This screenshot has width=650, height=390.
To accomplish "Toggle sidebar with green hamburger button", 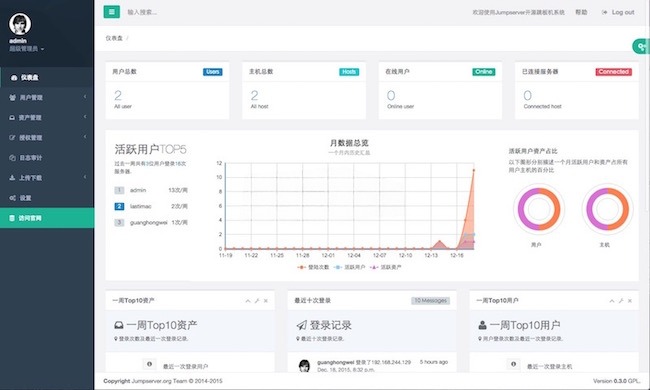I will 112,12.
